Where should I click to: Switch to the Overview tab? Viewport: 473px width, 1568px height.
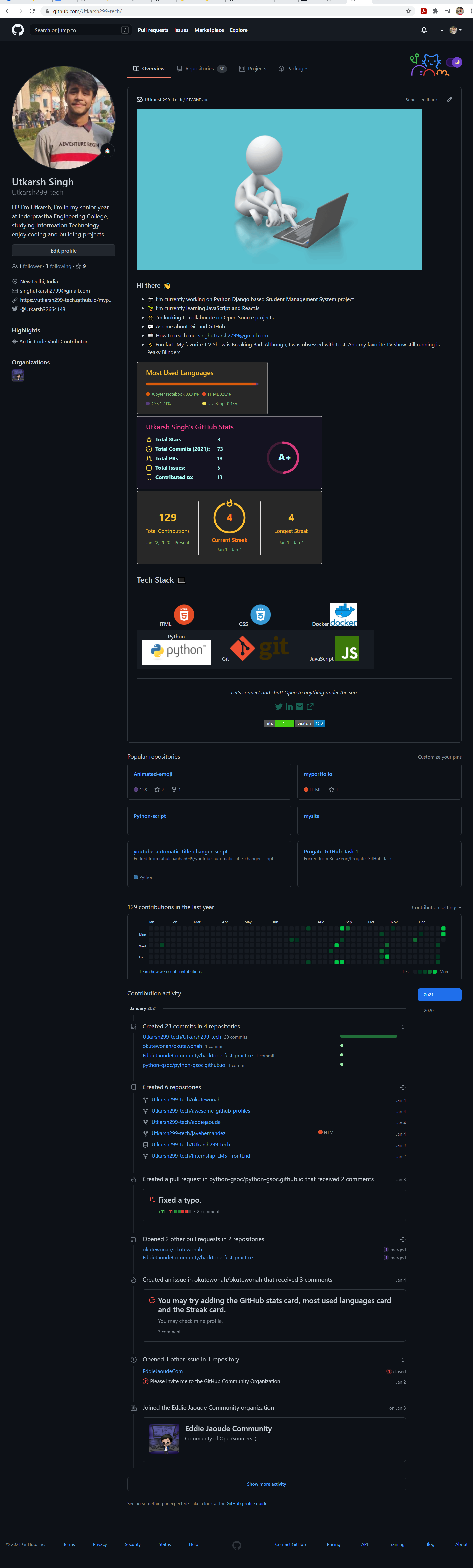tap(149, 69)
